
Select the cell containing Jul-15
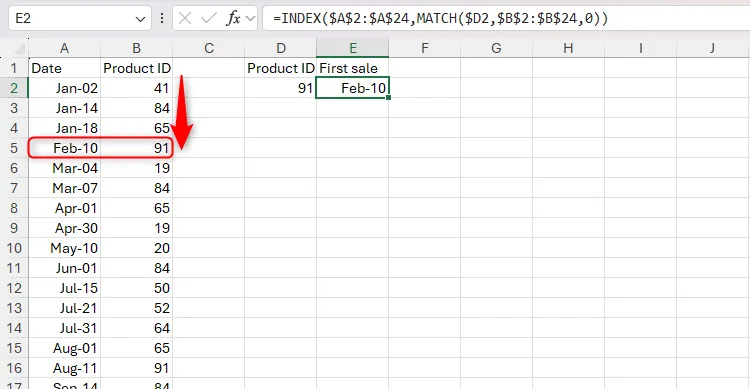tap(65, 288)
